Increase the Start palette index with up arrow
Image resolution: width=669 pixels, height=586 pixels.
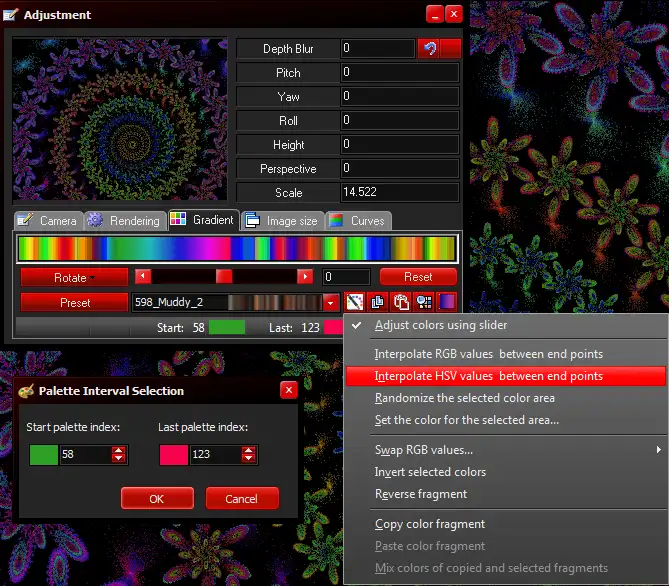(119, 450)
